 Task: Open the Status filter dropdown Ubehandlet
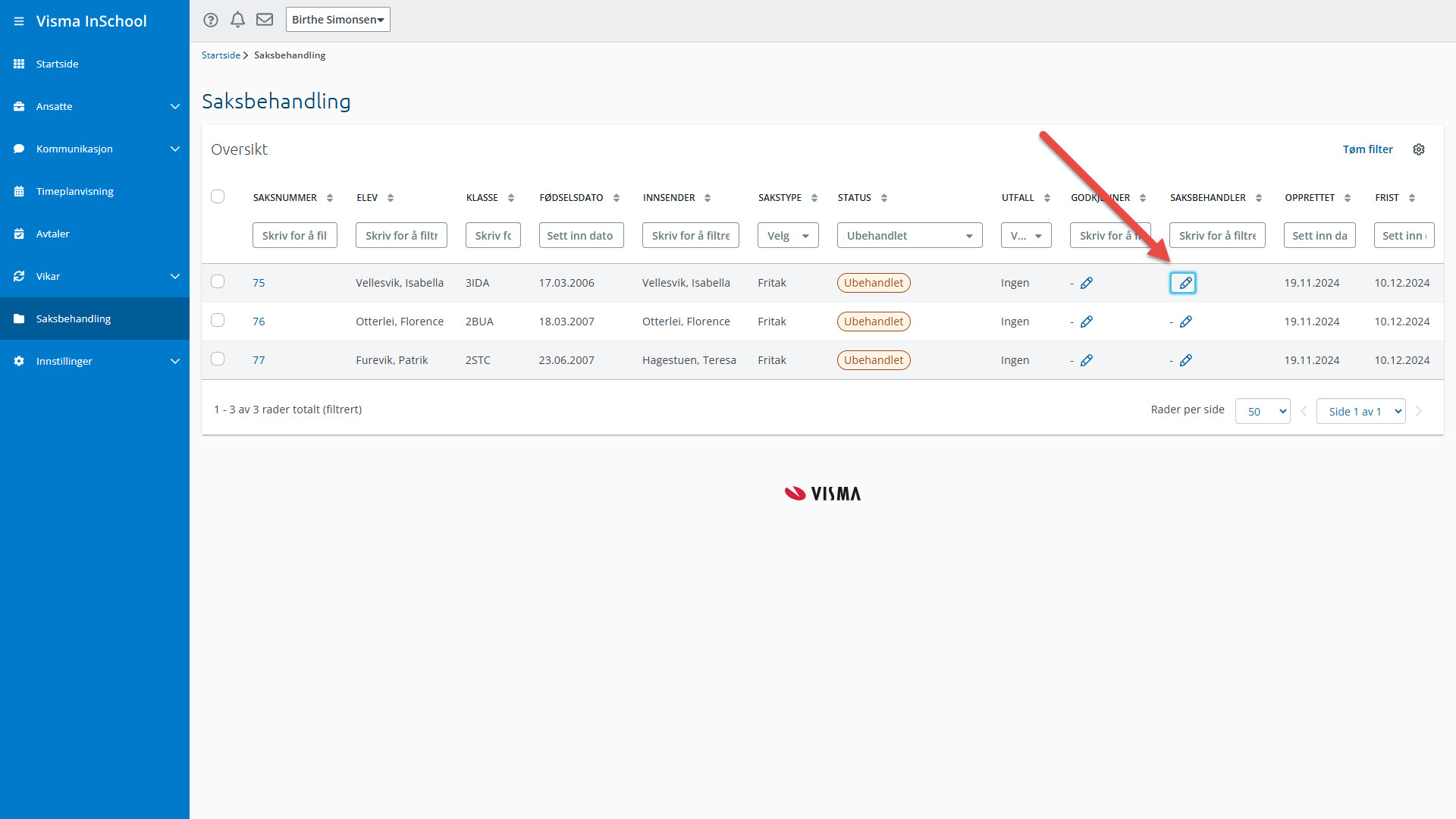(909, 236)
